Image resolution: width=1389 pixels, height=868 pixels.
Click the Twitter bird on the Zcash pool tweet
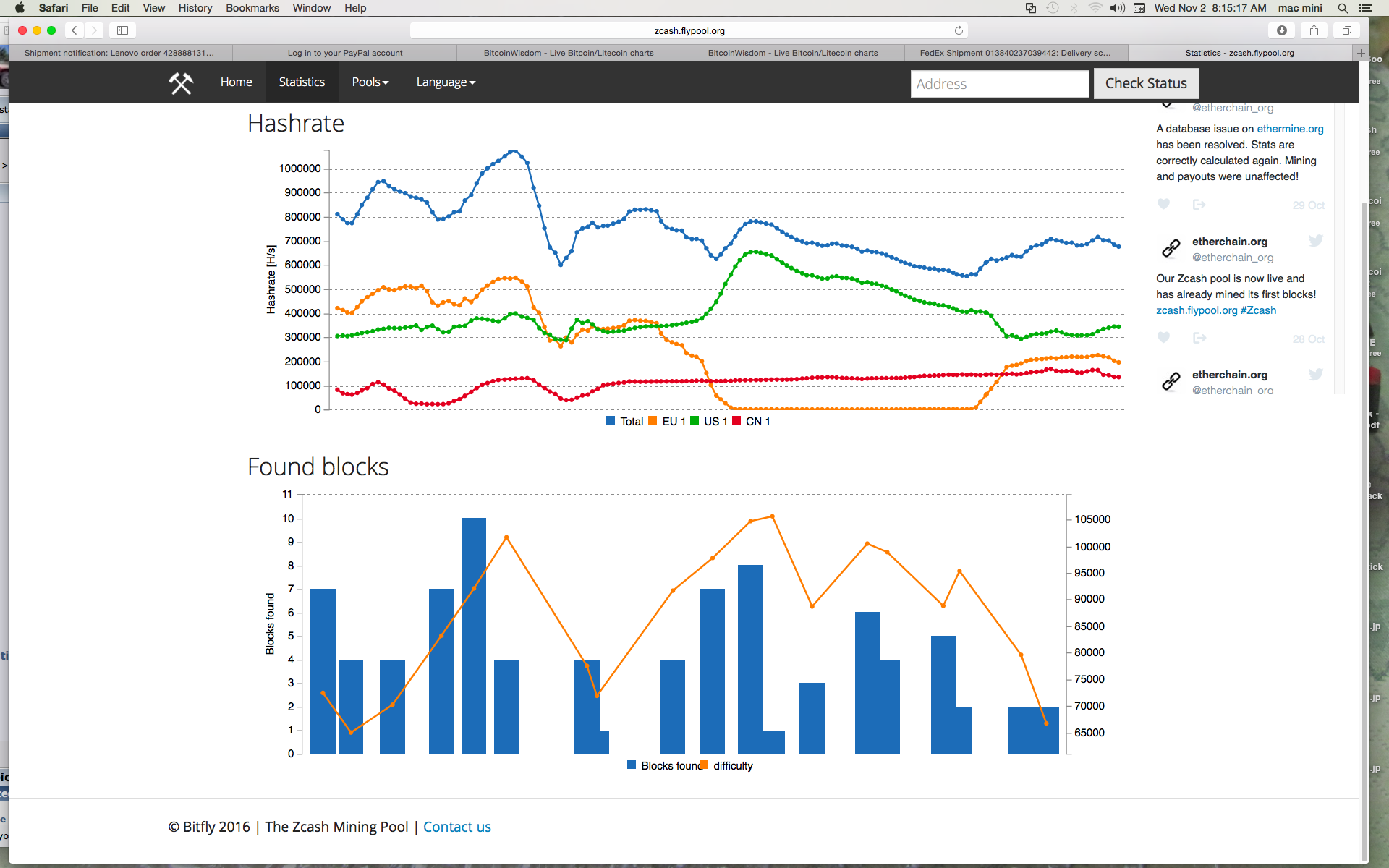[x=1316, y=241]
